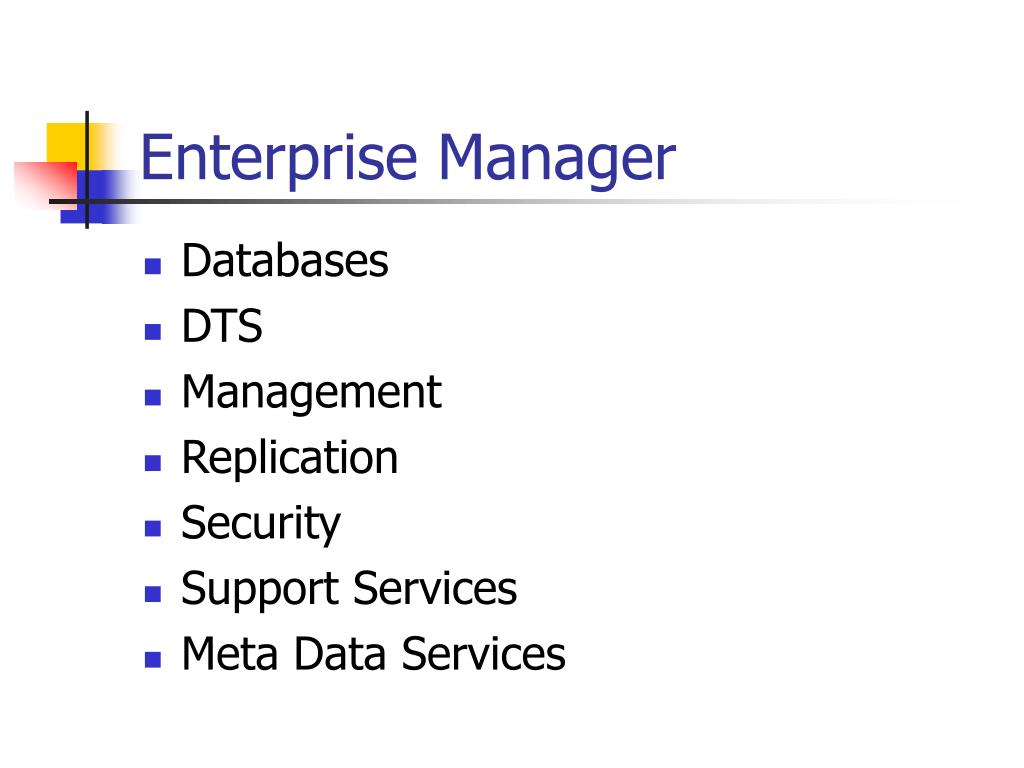Select the Security bullet text
This screenshot has width=1024, height=768.
click(x=261, y=524)
